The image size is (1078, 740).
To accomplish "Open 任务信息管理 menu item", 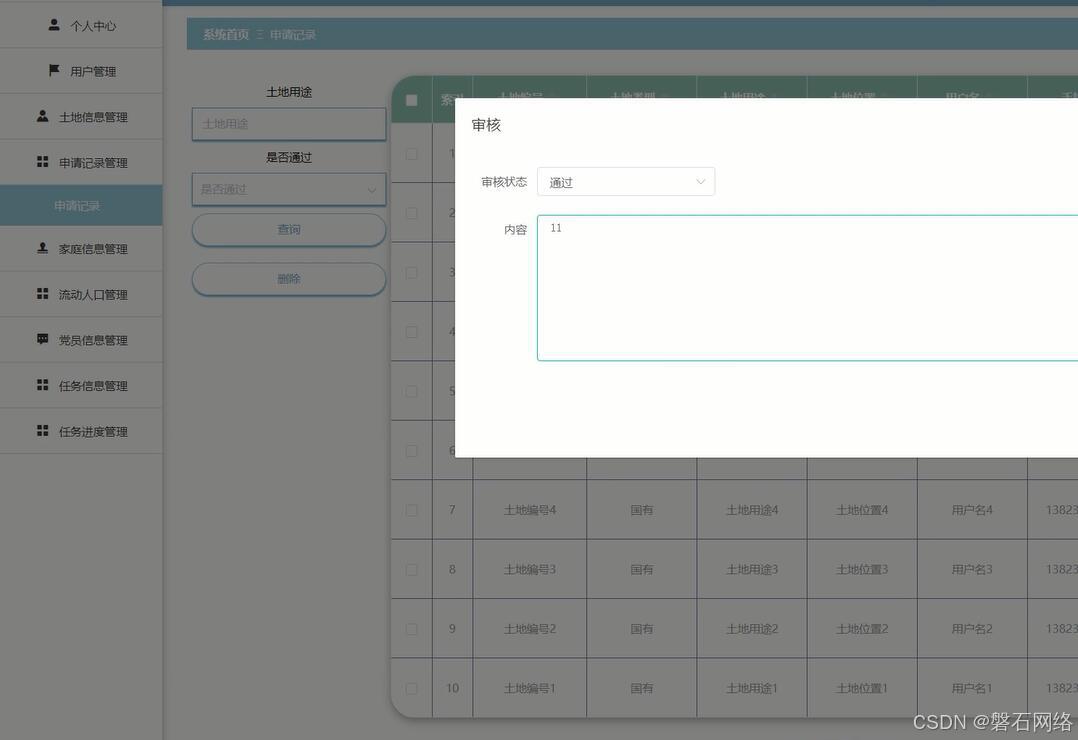I will coord(81,386).
